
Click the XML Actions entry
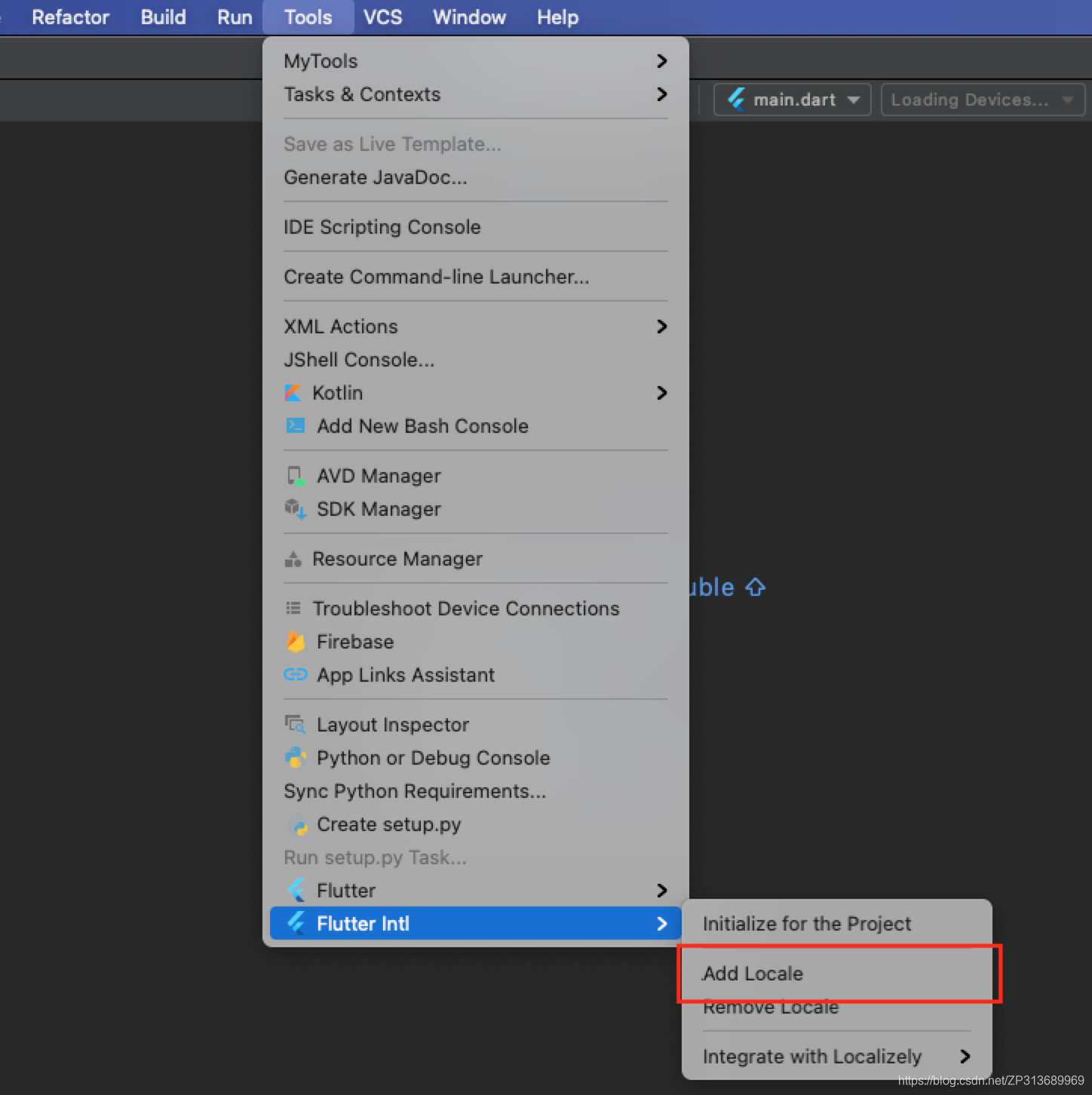pos(476,327)
